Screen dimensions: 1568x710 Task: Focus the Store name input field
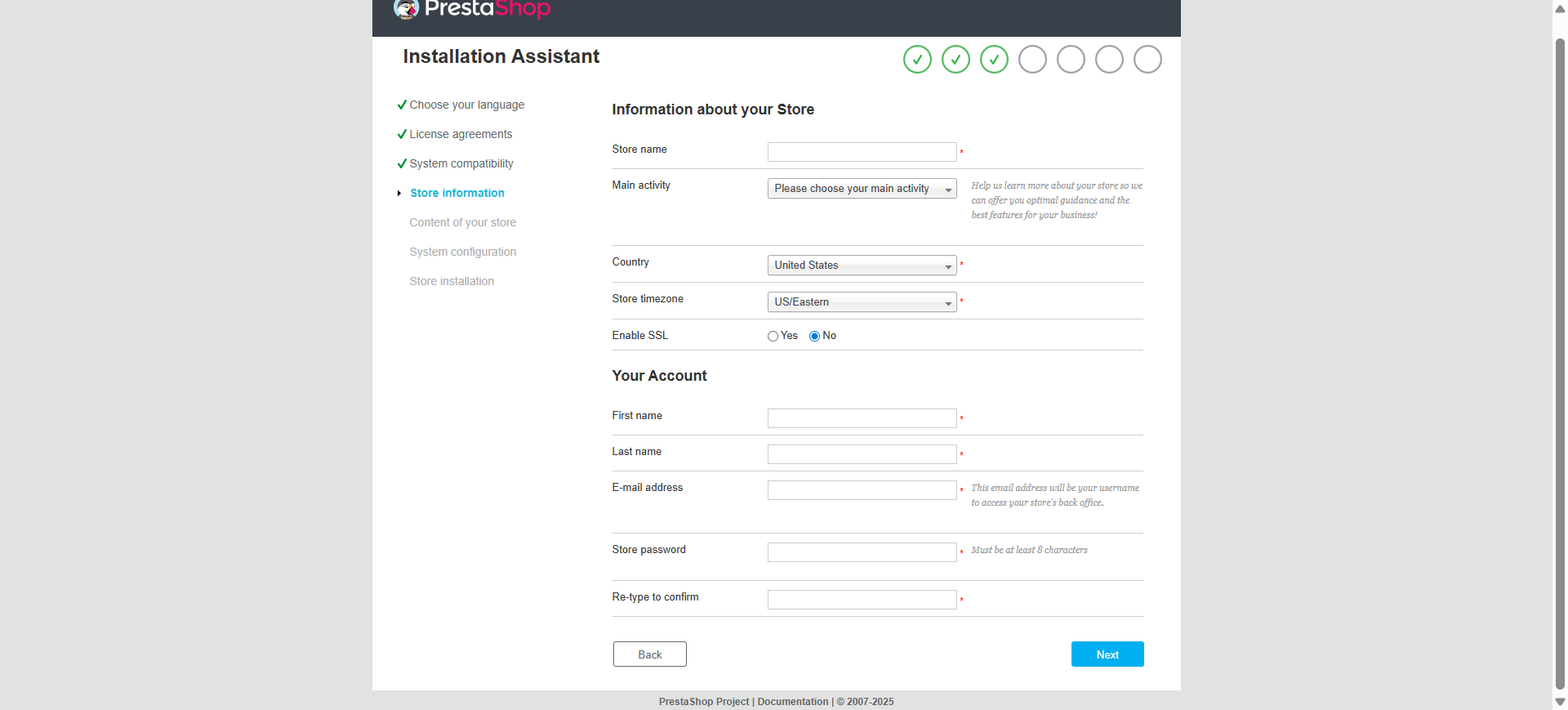(x=862, y=152)
